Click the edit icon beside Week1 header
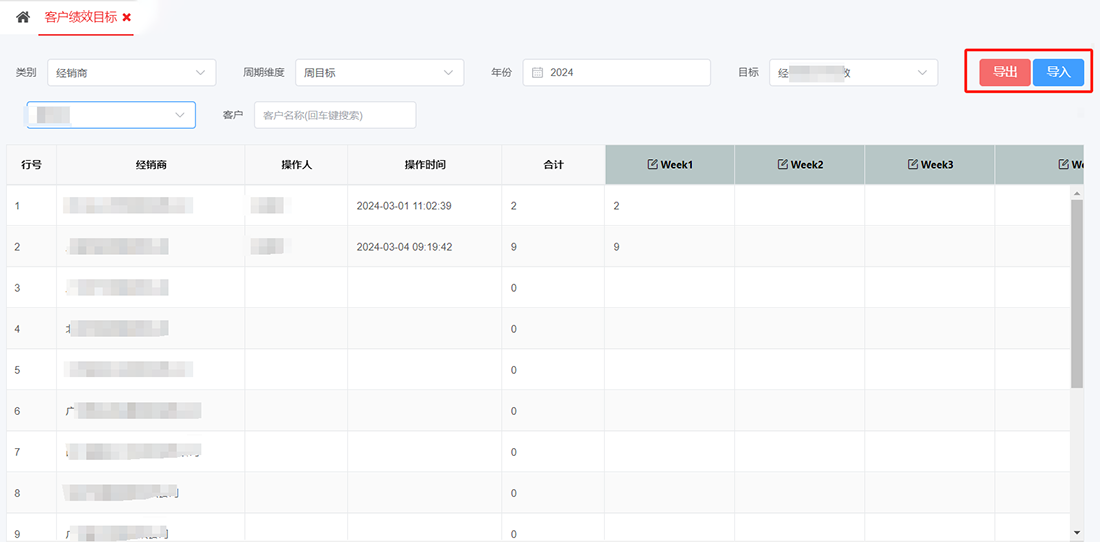The image size is (1100, 542). coord(653,164)
